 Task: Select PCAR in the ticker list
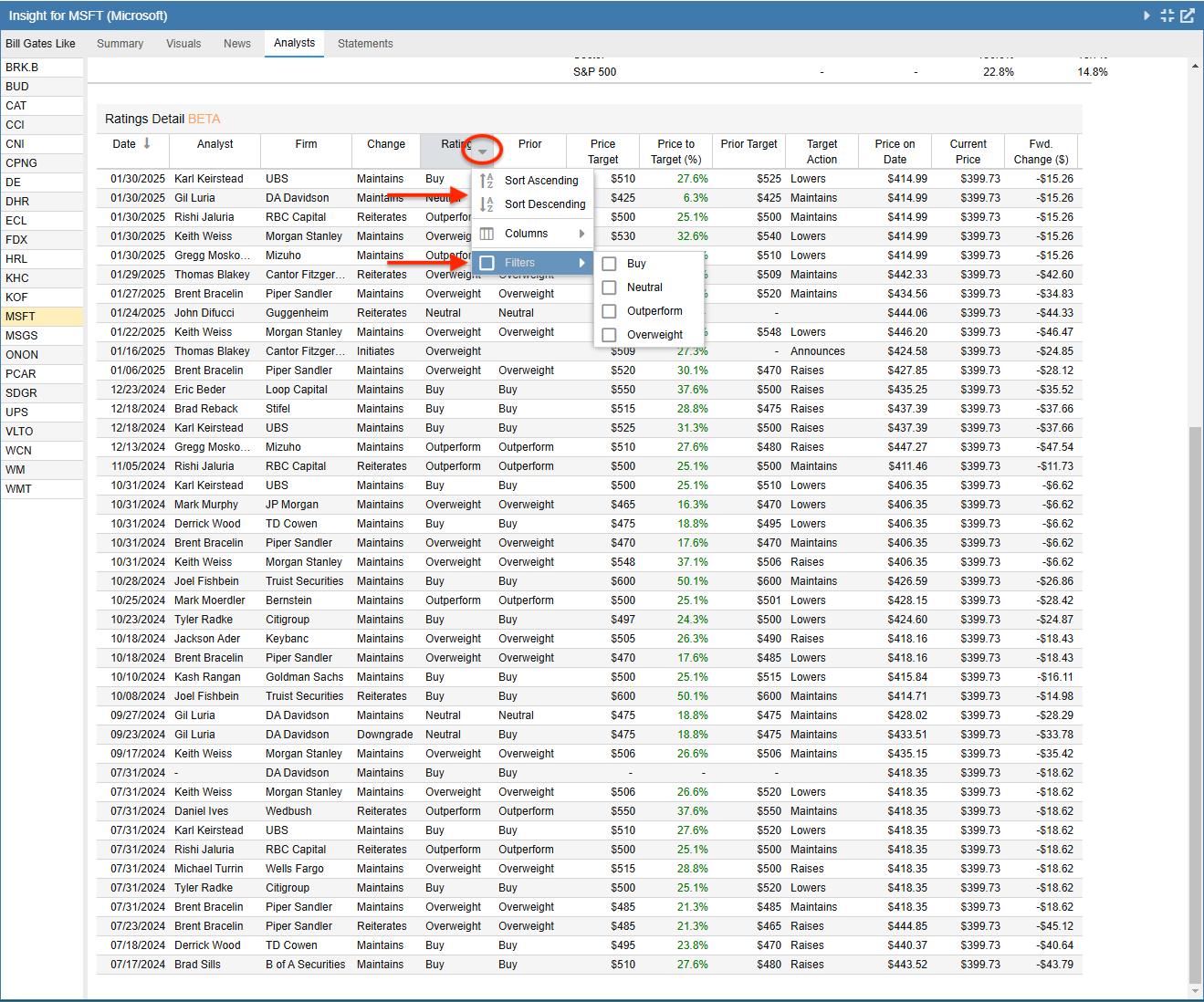(x=42, y=374)
